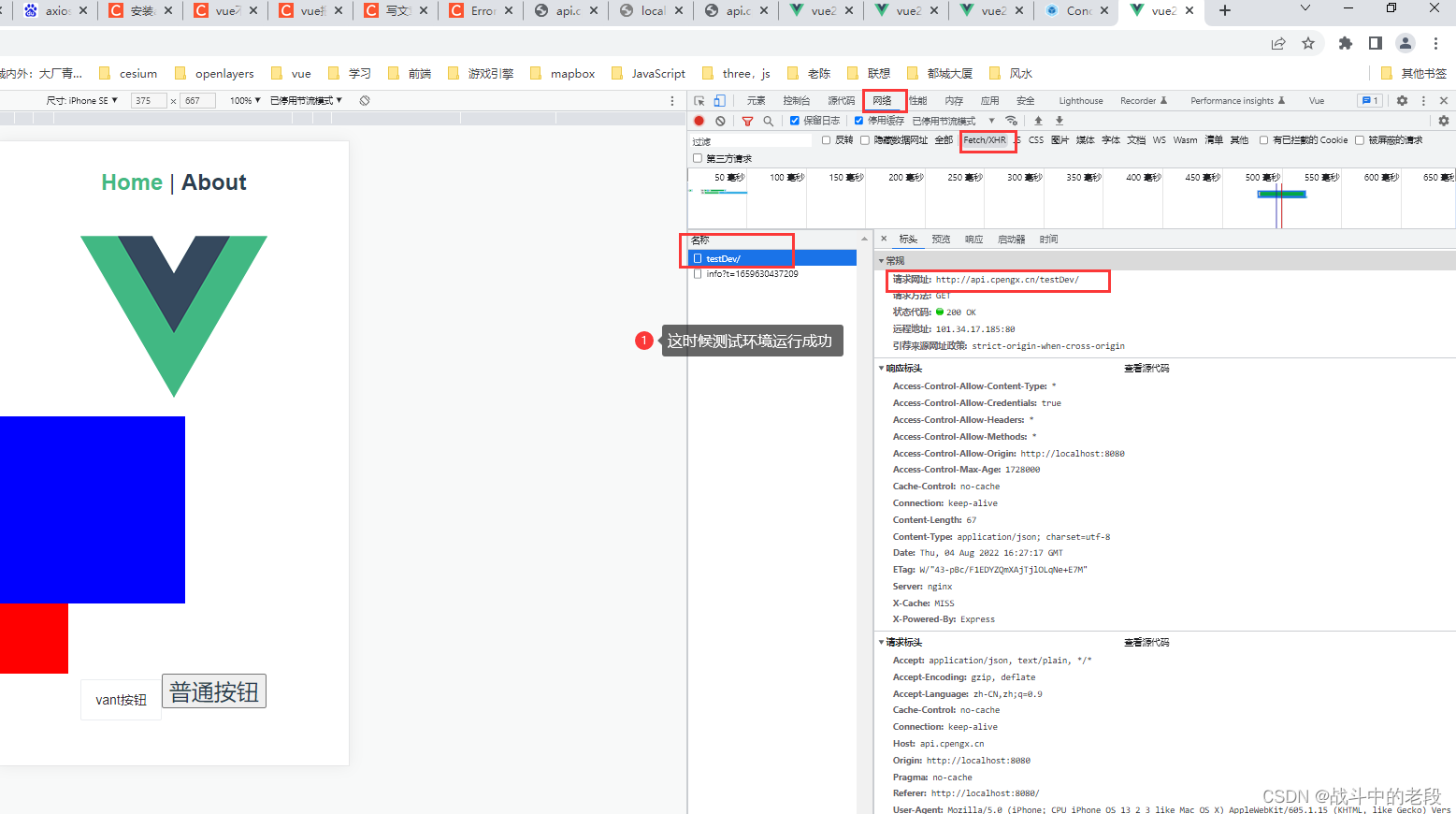The image size is (1456, 814).
Task: Toggle the 保留日志 checkbox
Action: pos(794,121)
